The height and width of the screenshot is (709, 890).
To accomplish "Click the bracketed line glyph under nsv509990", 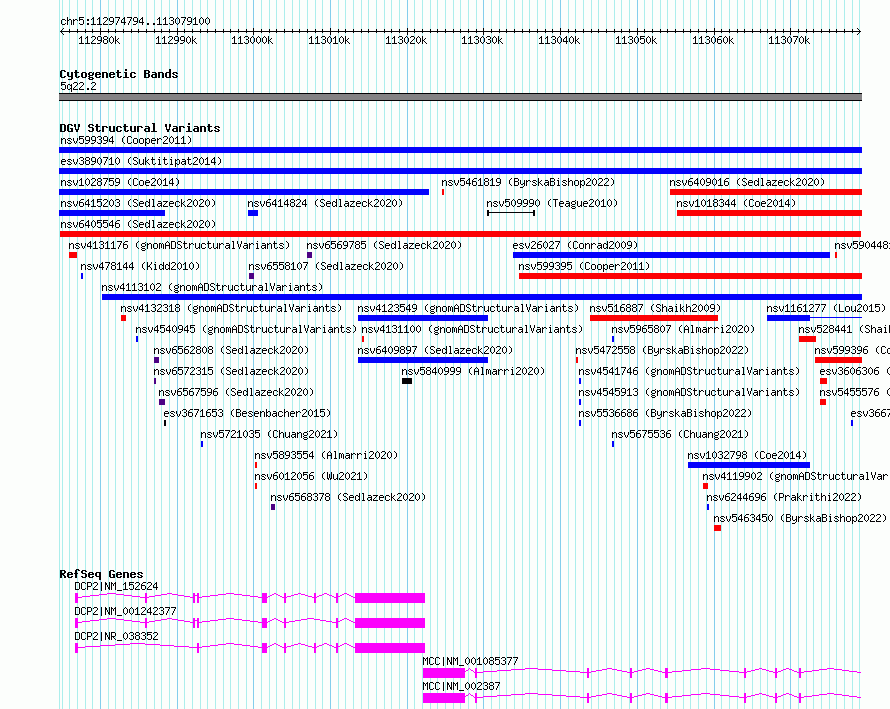I will pyautogui.click(x=511, y=213).
